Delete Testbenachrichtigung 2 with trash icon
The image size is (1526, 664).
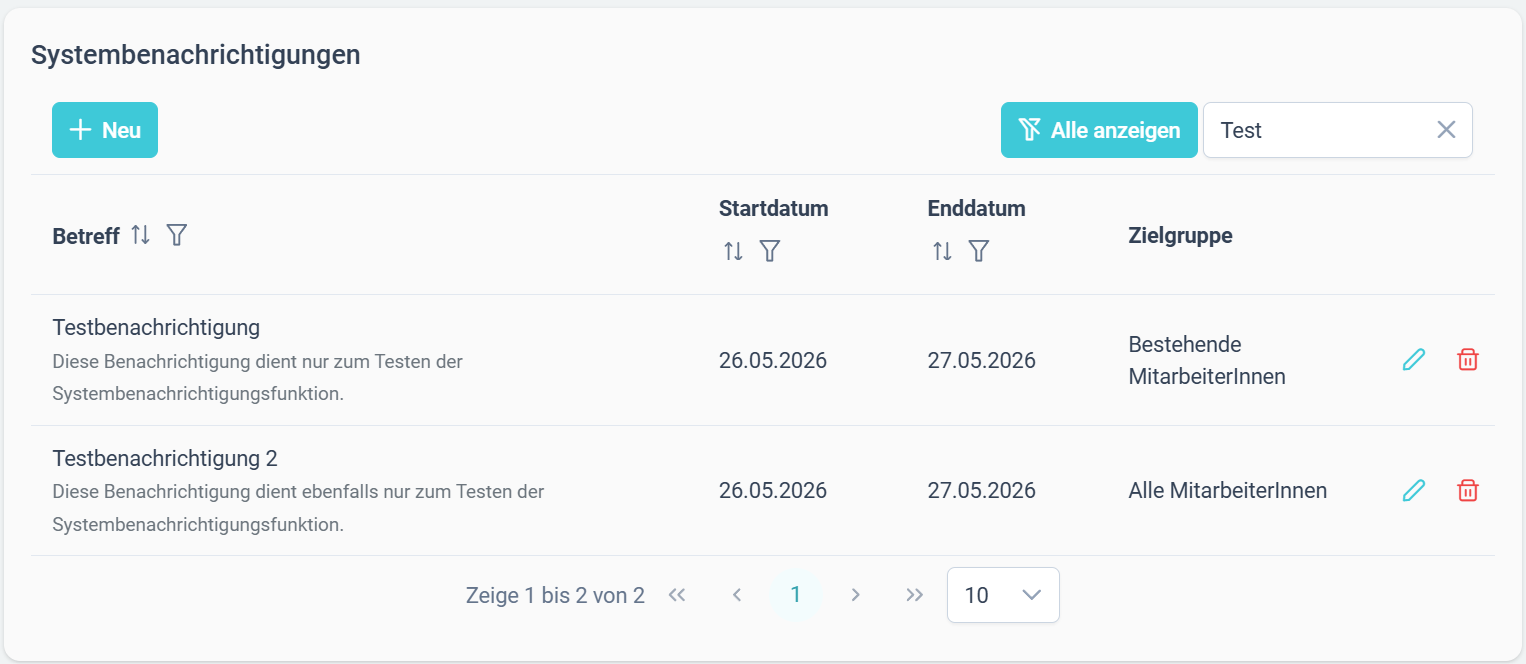pos(1467,490)
